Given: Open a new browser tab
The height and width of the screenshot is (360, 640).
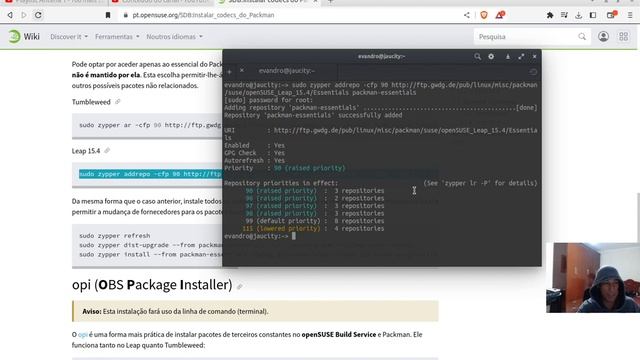Looking at the screenshot, I should (331, 2).
